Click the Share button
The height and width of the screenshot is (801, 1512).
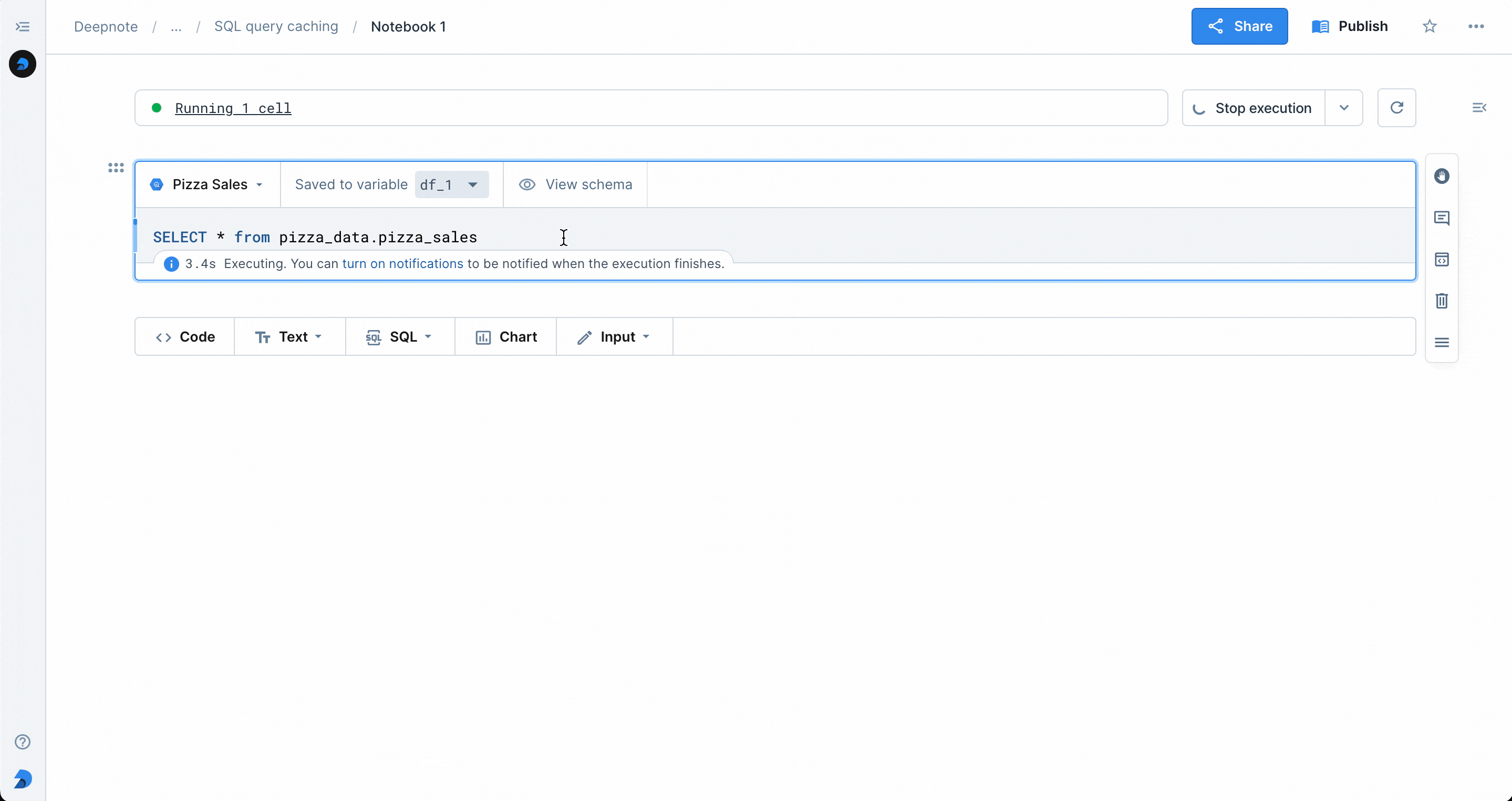point(1239,26)
